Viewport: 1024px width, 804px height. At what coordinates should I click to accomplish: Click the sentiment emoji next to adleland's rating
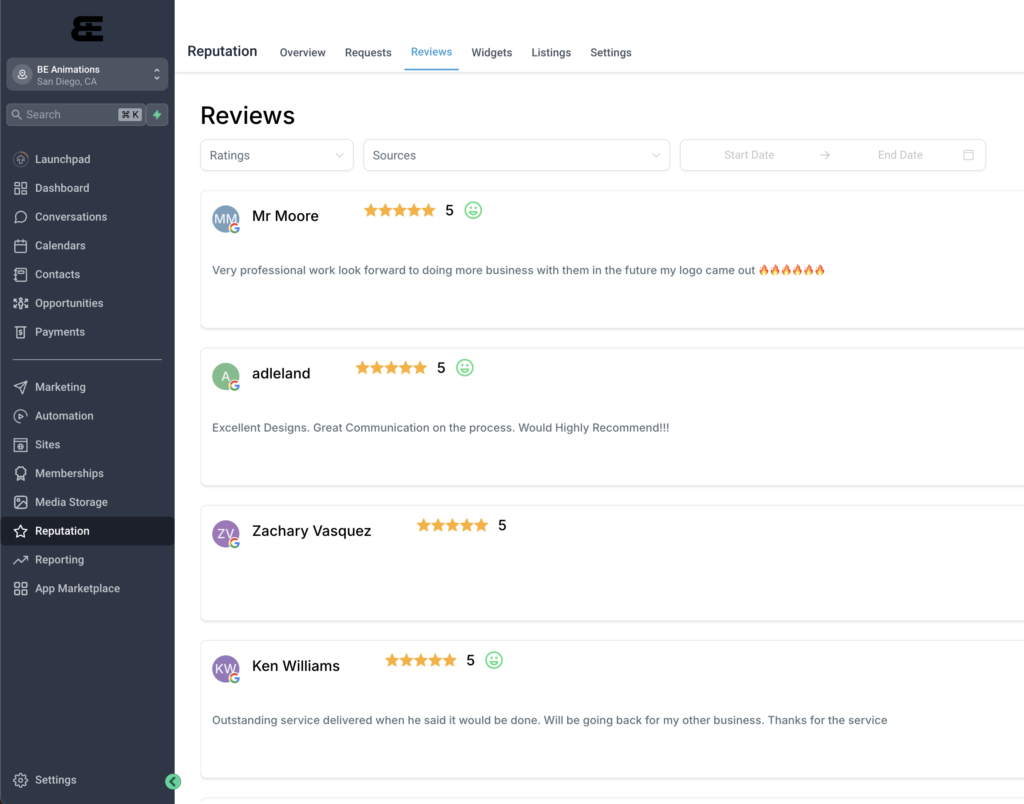click(464, 367)
